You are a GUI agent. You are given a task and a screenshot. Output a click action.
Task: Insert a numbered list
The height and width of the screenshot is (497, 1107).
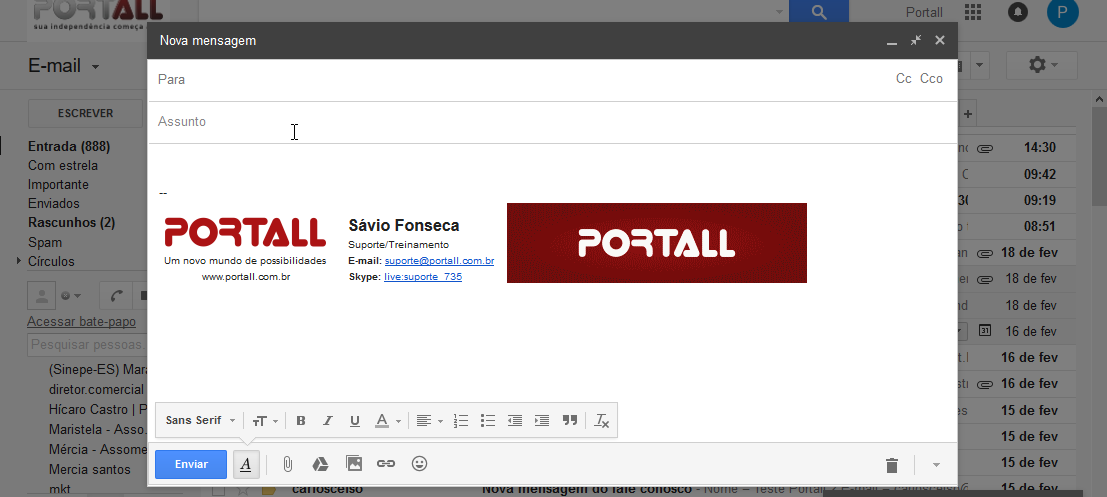(461, 421)
